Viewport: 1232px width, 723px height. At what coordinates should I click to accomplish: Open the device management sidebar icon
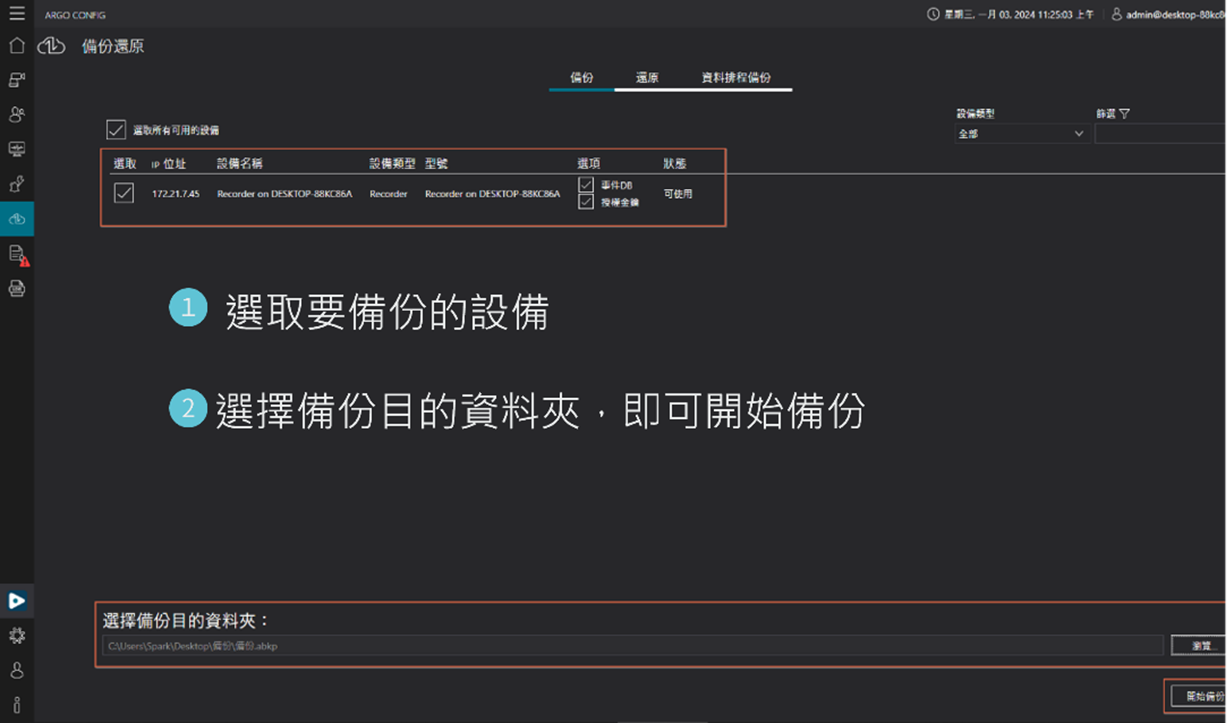[16, 80]
